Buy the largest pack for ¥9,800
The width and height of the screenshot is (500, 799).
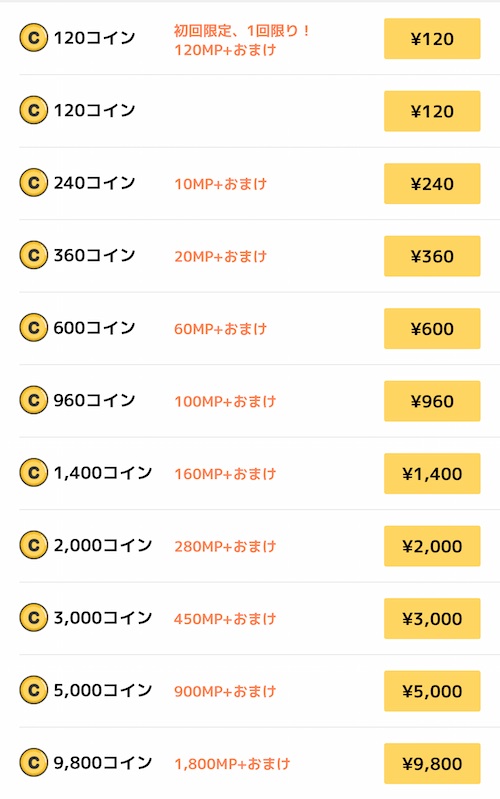click(x=432, y=763)
